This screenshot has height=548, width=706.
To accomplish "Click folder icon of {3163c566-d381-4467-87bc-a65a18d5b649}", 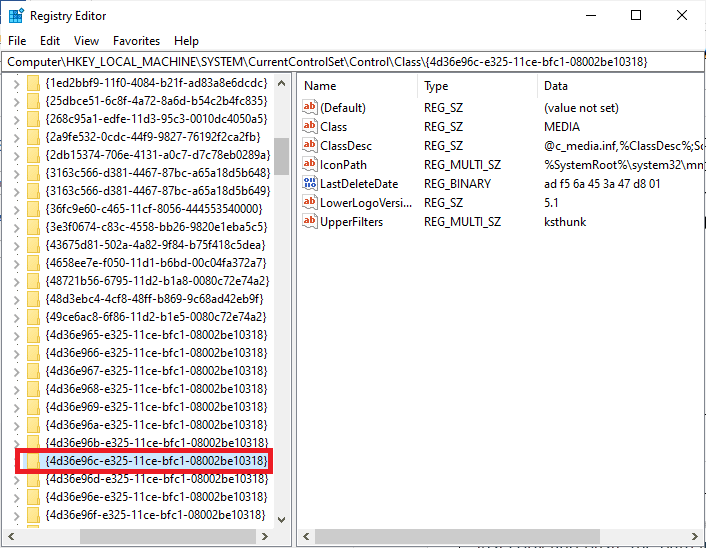I will click(x=33, y=191).
